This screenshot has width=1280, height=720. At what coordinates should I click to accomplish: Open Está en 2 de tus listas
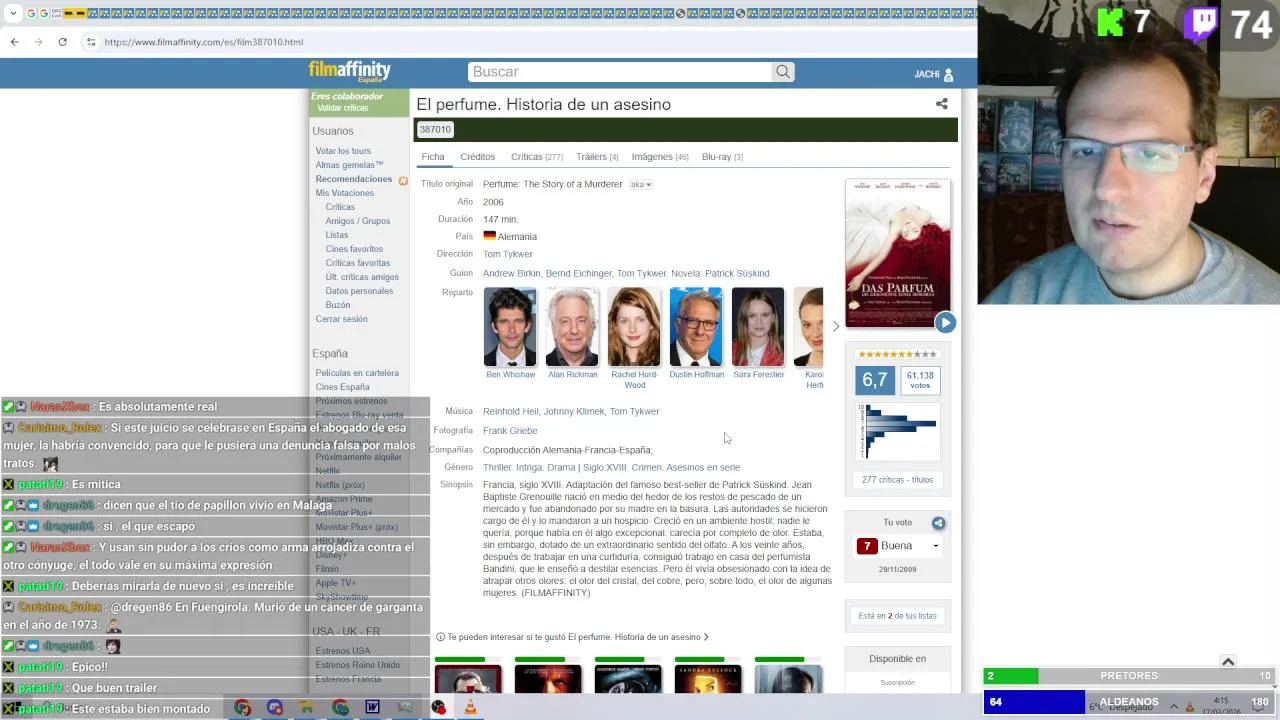(x=897, y=616)
